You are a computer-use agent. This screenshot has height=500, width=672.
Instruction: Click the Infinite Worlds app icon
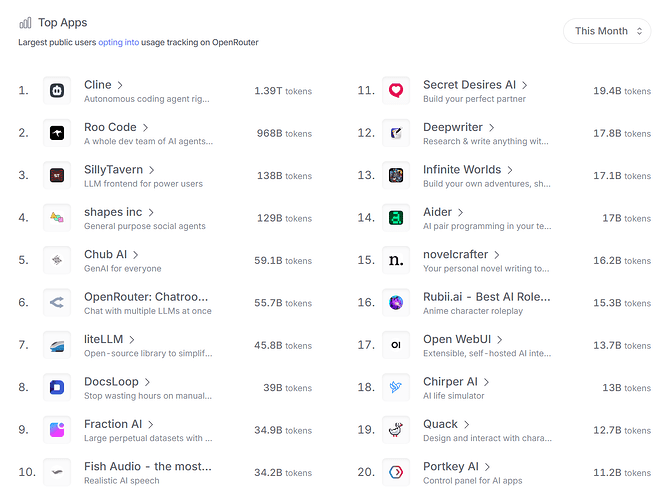pyautogui.click(x=396, y=175)
